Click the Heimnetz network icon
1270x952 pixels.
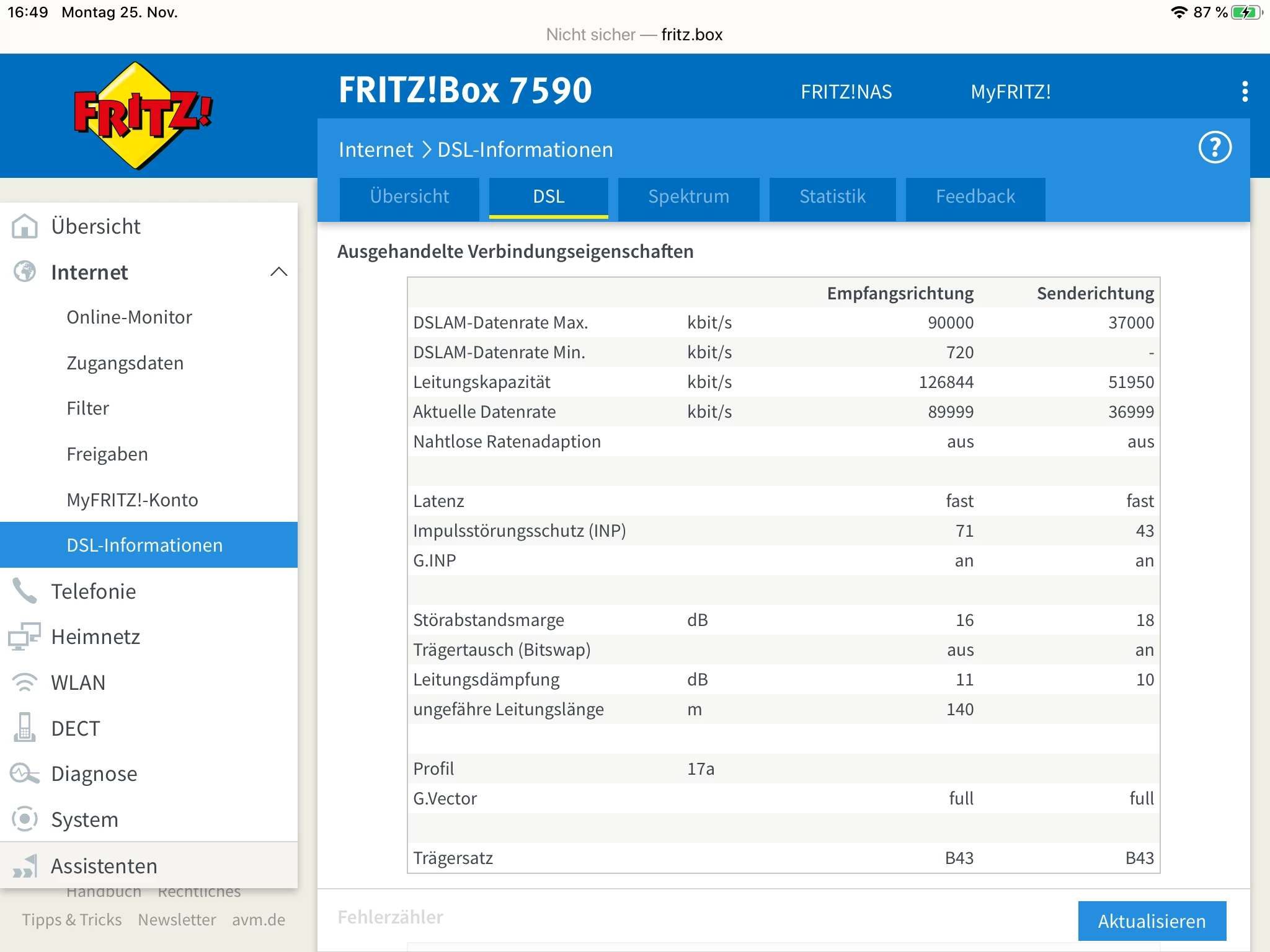25,637
